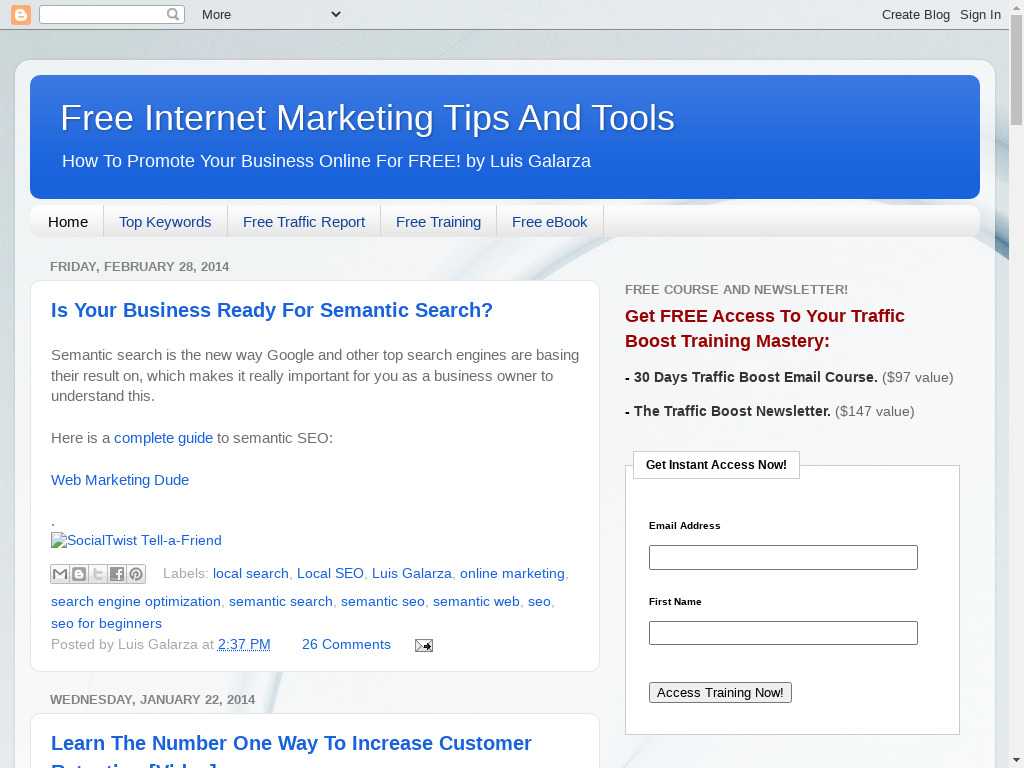This screenshot has height=768, width=1024.
Task: Go to the Home tab
Action: [x=68, y=222]
